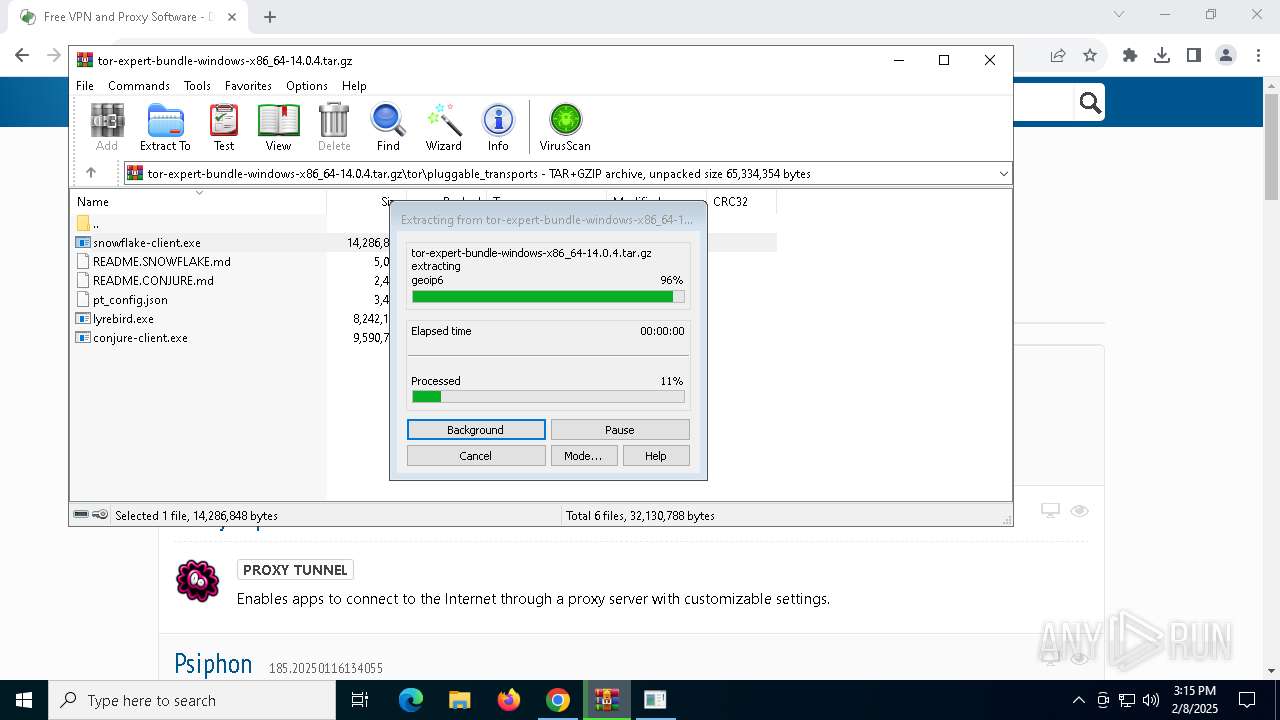1280x720 pixels.
Task: Pause the extraction
Action: point(620,430)
